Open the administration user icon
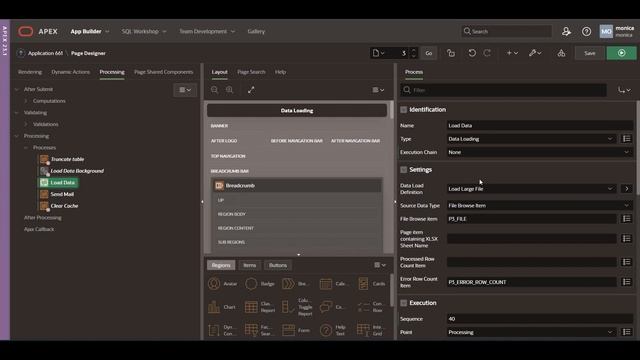The image size is (640, 360). [566, 31]
